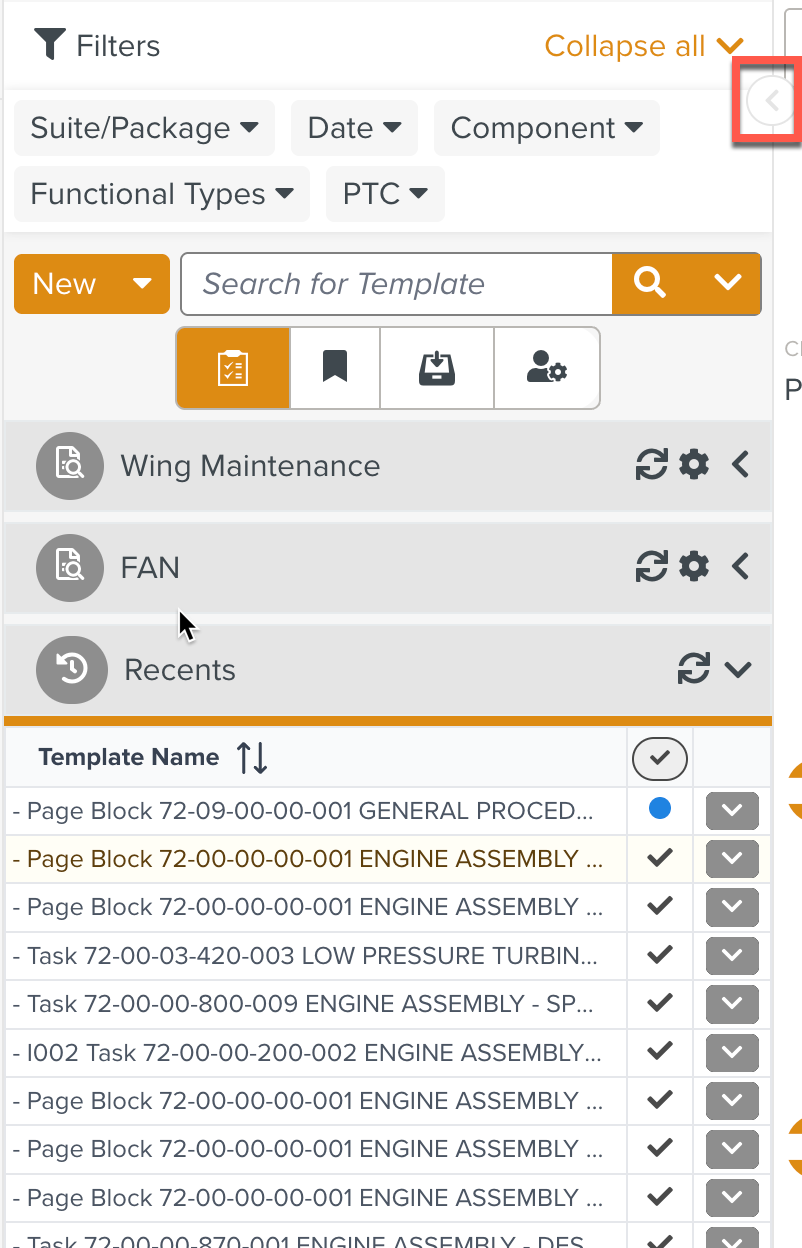Image resolution: width=802 pixels, height=1248 pixels.
Task: Sort by Template Name column arrows
Action: coord(252,758)
